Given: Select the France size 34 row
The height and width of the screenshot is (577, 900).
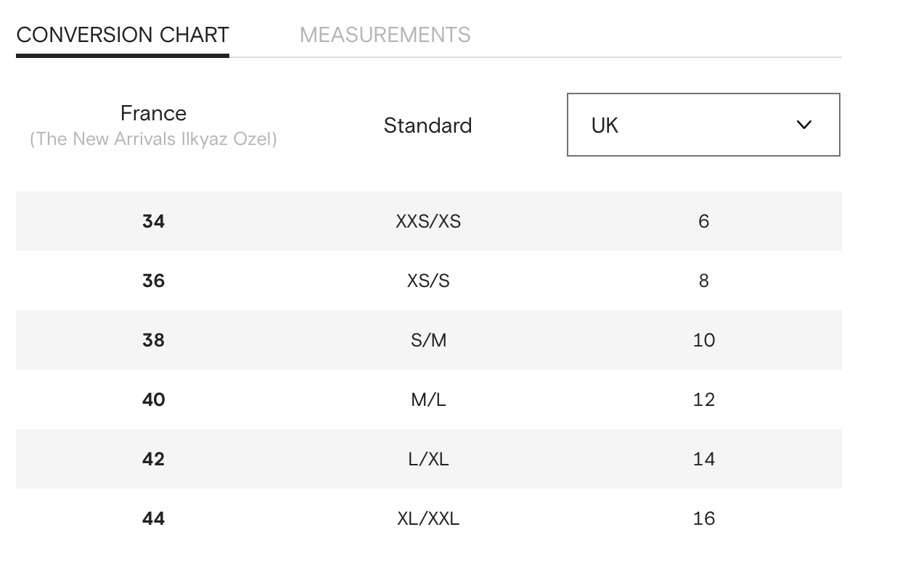Looking at the screenshot, I should 153,221.
